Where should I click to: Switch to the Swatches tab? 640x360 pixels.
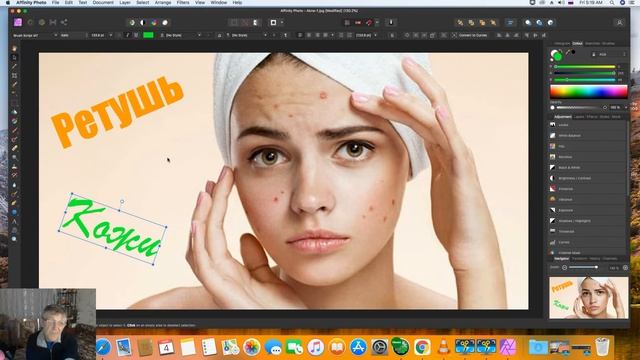coord(592,43)
